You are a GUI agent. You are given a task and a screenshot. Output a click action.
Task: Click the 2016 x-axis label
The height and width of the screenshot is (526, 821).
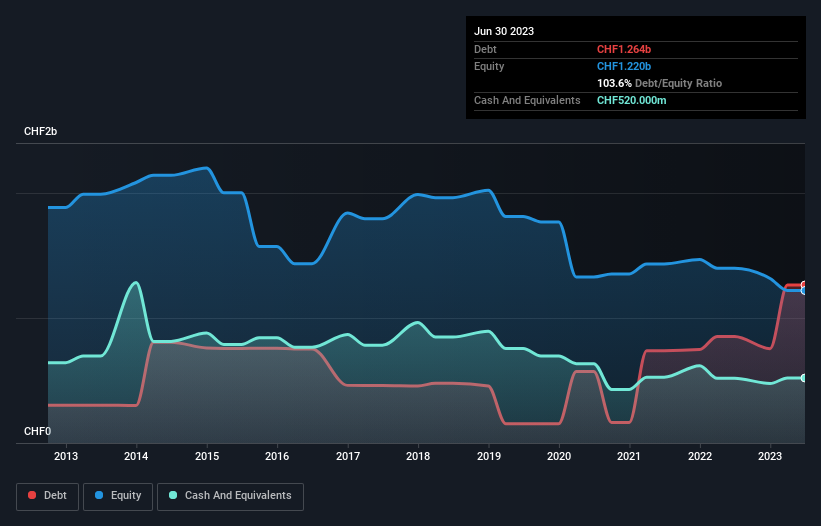point(277,456)
